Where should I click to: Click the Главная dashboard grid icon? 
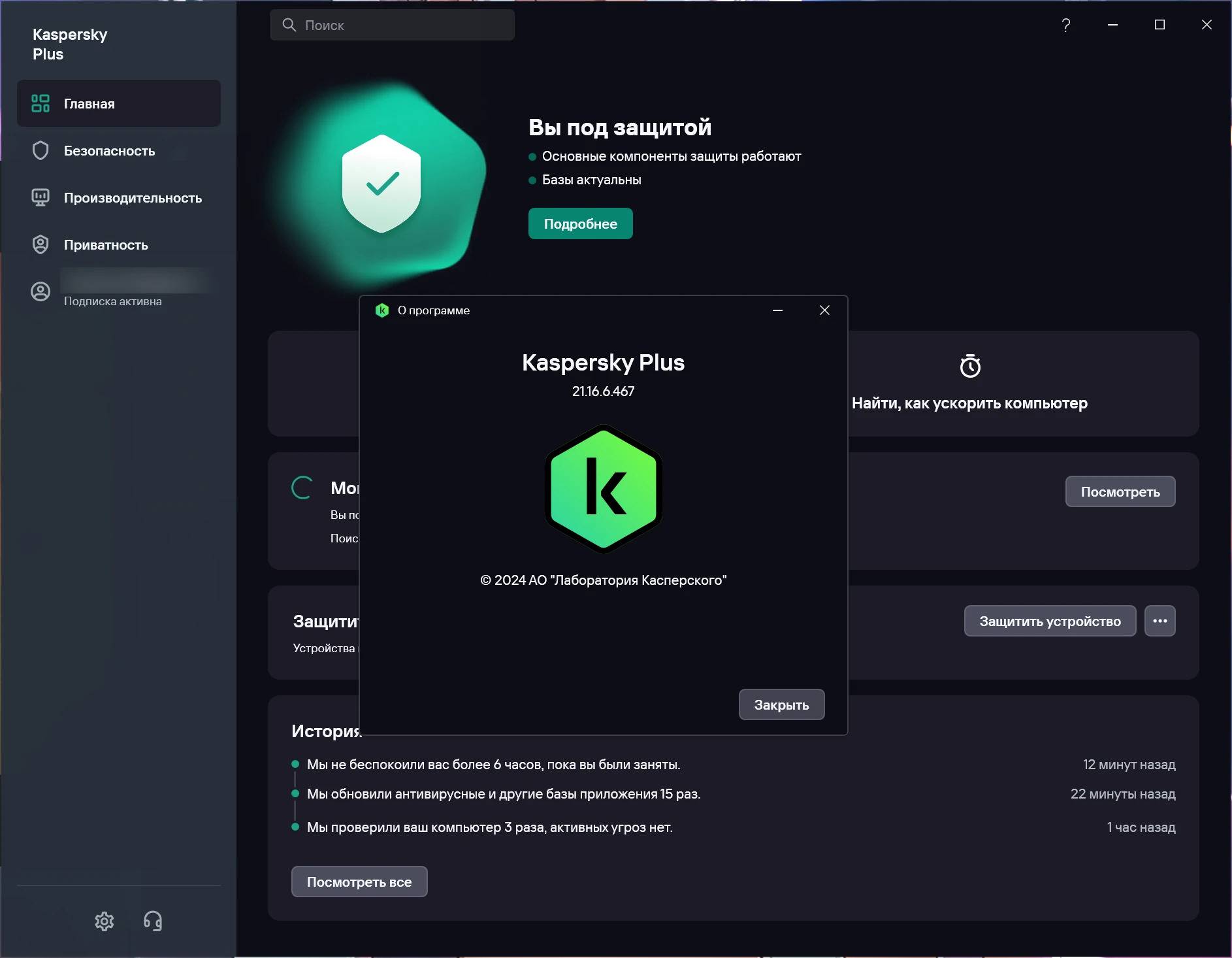click(x=41, y=103)
